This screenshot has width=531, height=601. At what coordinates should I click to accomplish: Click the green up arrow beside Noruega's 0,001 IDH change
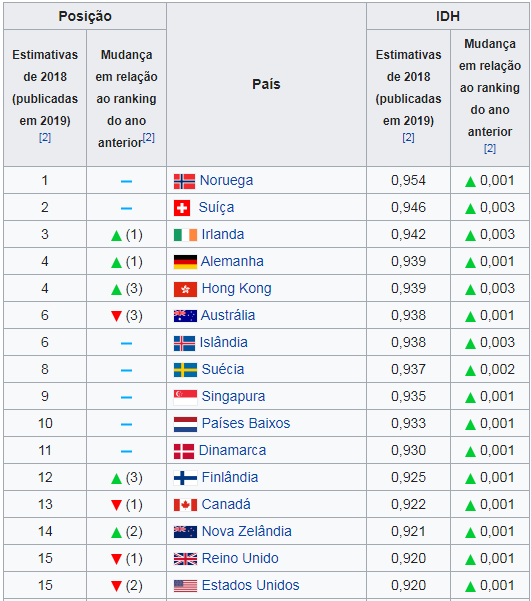click(x=470, y=181)
